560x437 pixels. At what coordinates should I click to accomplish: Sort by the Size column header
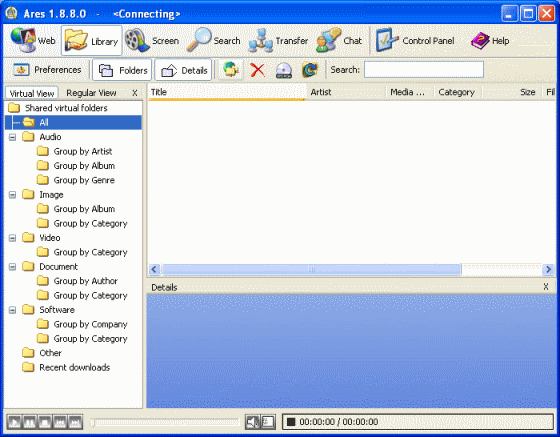pyautogui.click(x=512, y=92)
